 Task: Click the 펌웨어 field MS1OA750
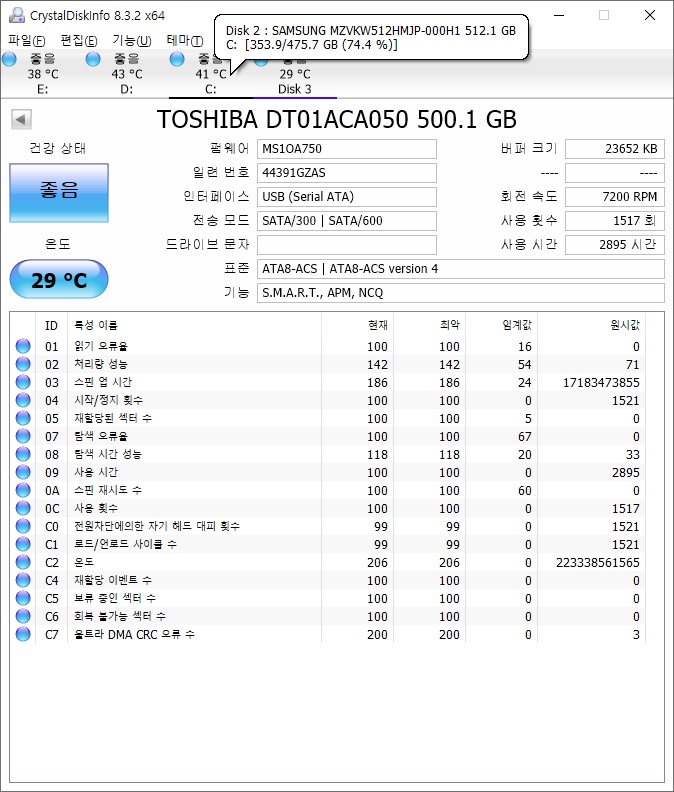click(347, 148)
